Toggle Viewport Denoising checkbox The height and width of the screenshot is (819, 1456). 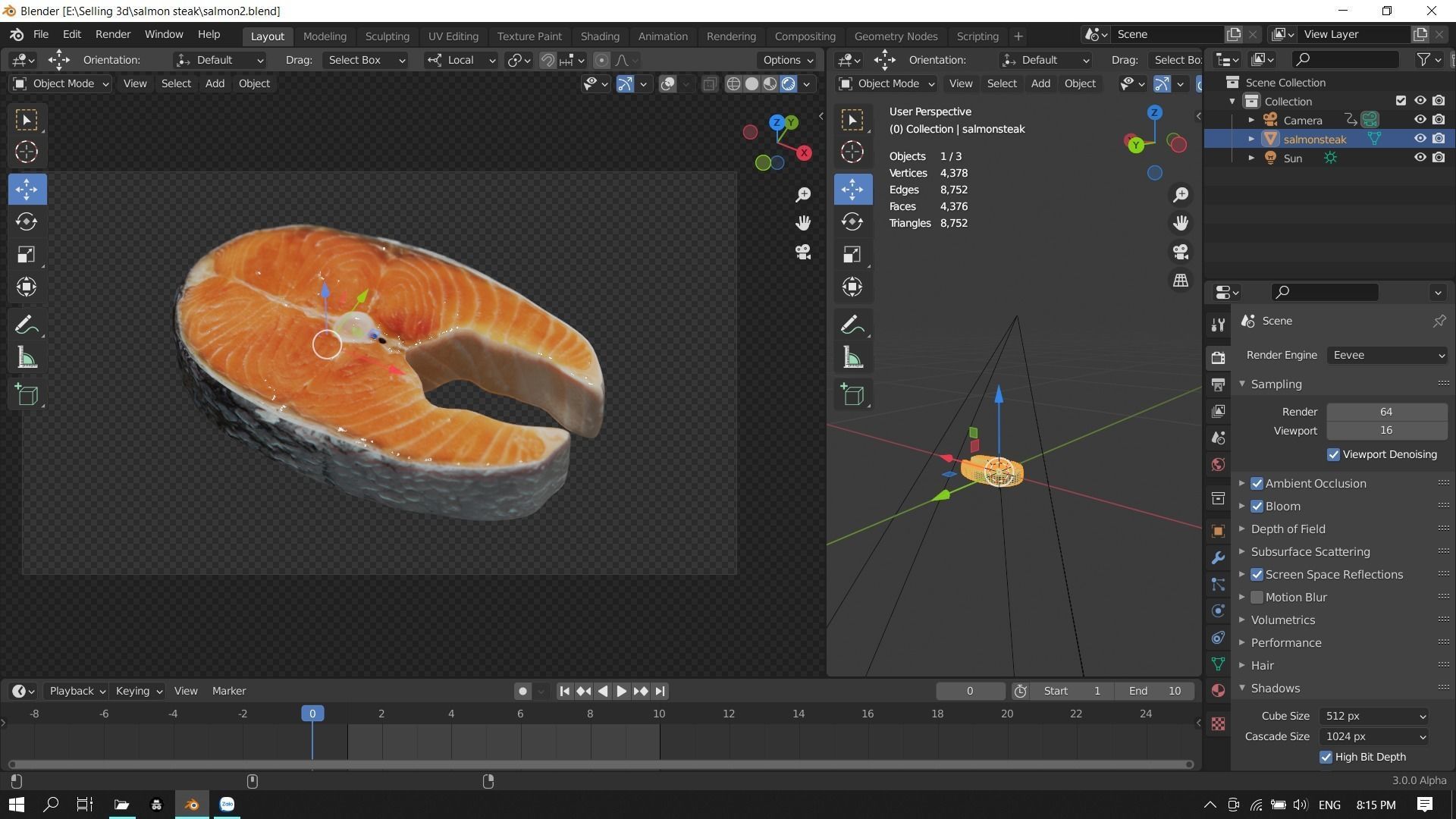pyautogui.click(x=1333, y=455)
